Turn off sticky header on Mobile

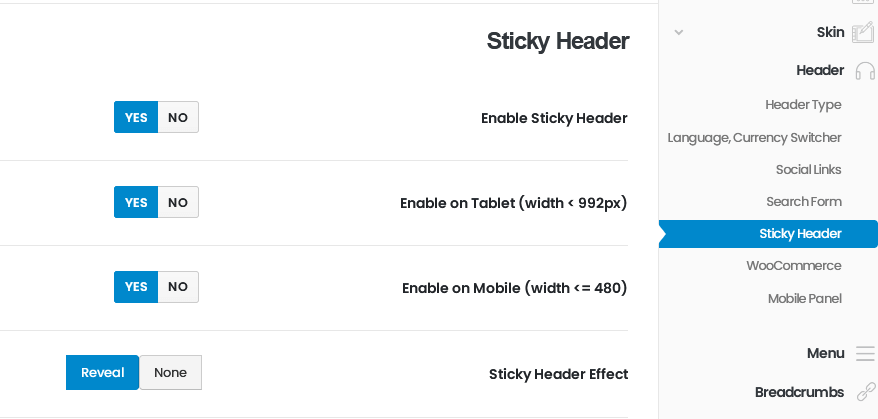coord(178,287)
